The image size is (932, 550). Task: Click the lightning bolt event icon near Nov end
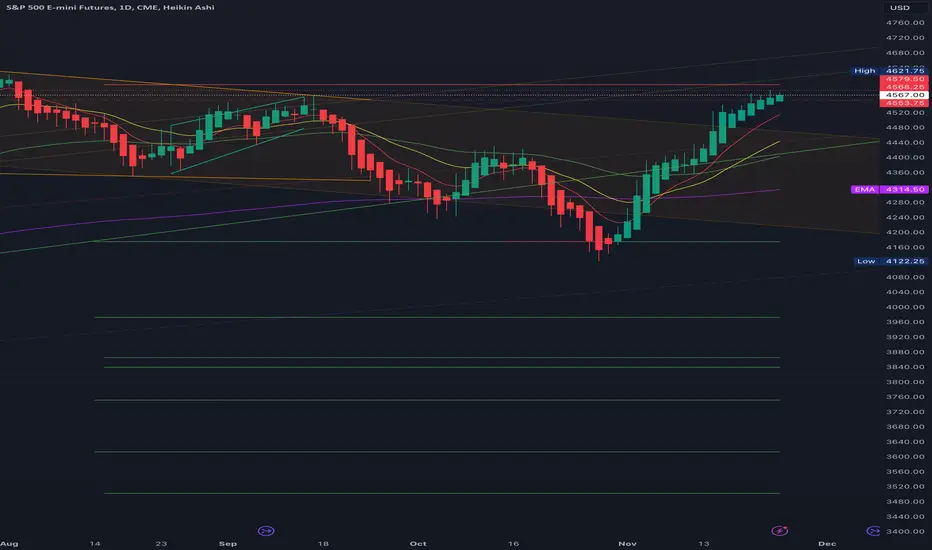click(x=780, y=530)
